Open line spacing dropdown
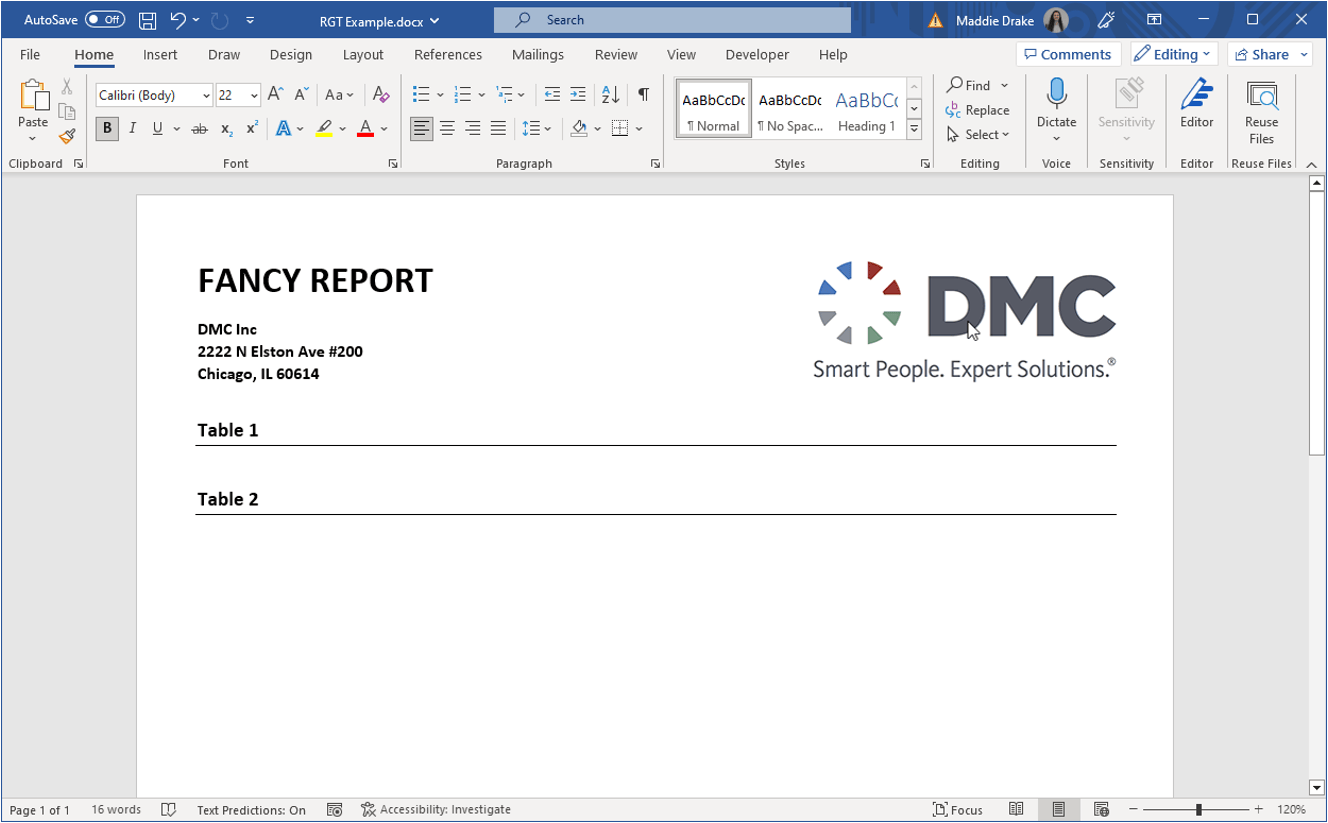Screen dimensions: 1328x823 (x=537, y=128)
